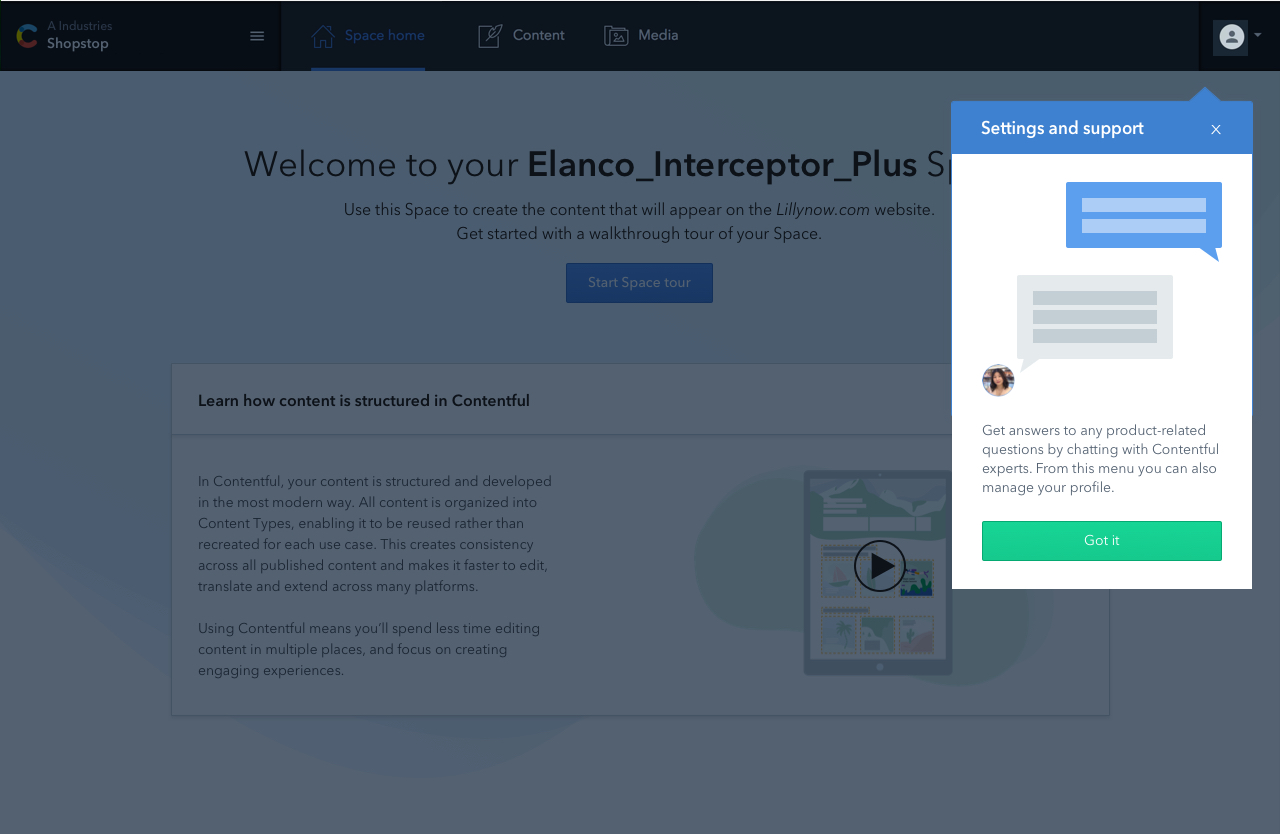Viewport: 1280px width, 834px height.
Task: Open the Media tab
Action: point(658,36)
